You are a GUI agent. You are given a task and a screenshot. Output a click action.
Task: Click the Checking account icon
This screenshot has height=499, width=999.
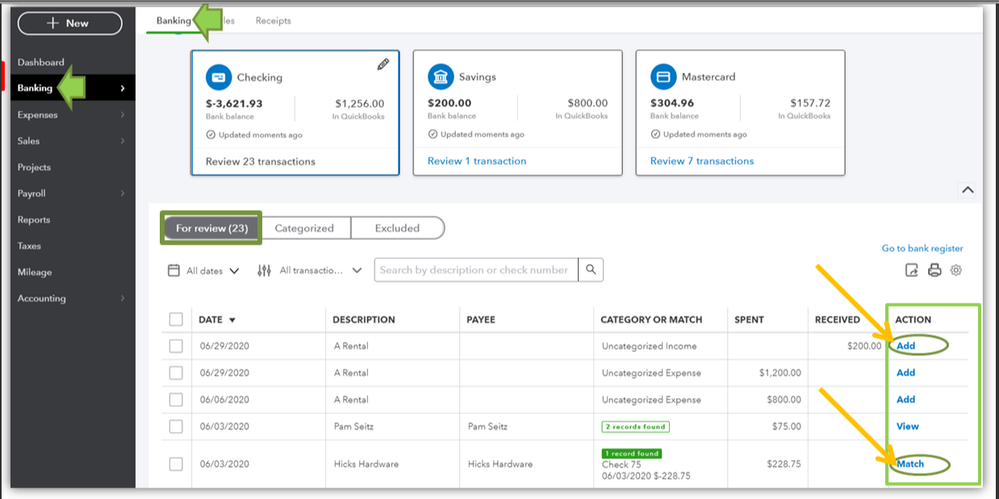[x=218, y=77]
